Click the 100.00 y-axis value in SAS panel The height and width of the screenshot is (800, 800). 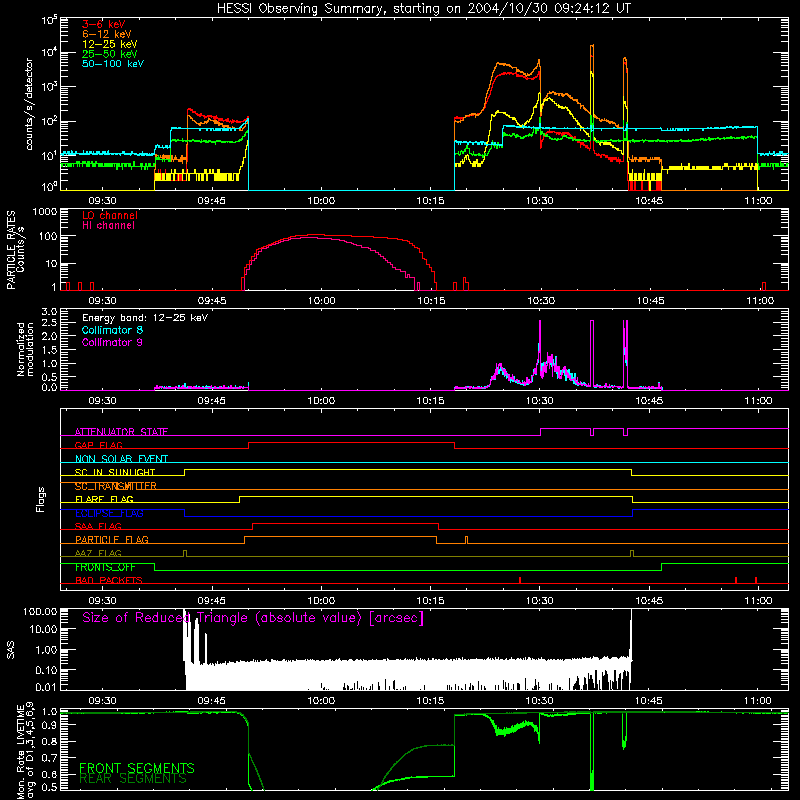40,611
